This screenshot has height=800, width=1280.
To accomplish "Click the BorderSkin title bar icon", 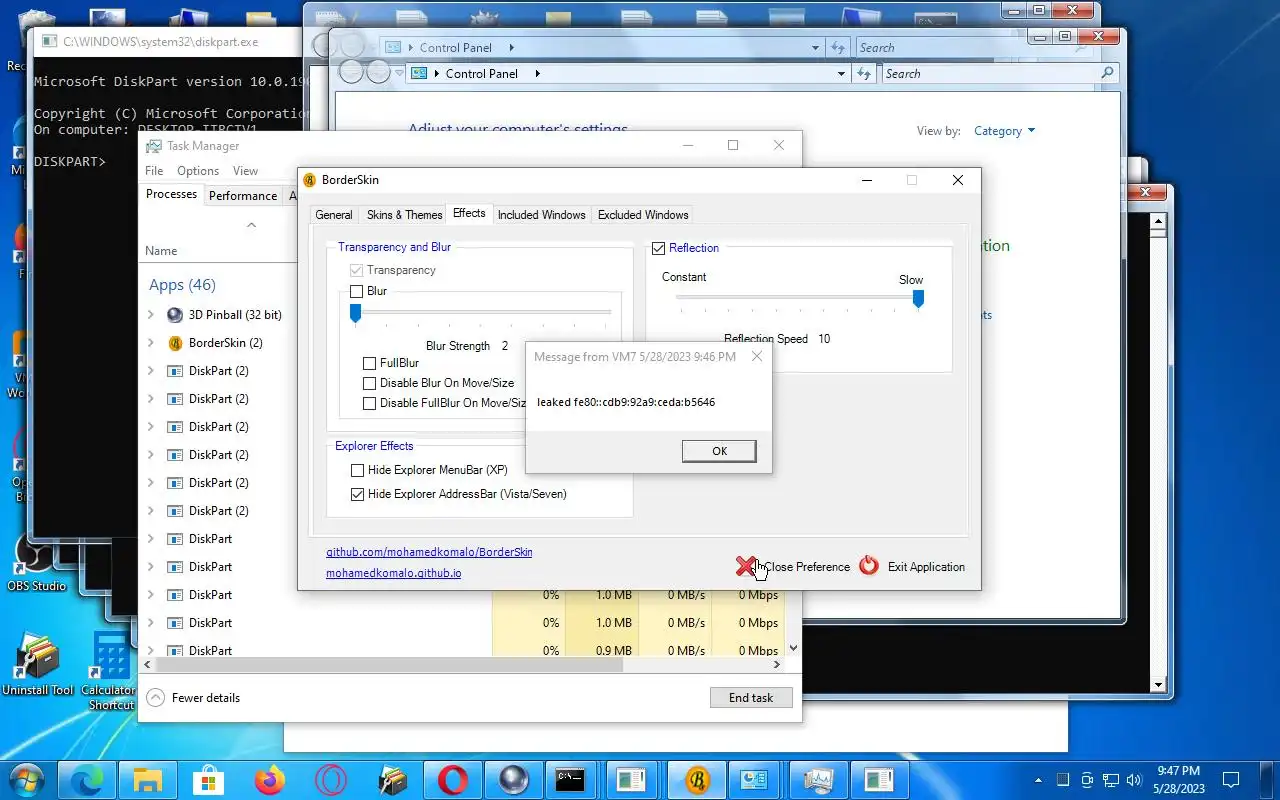I will [x=309, y=180].
